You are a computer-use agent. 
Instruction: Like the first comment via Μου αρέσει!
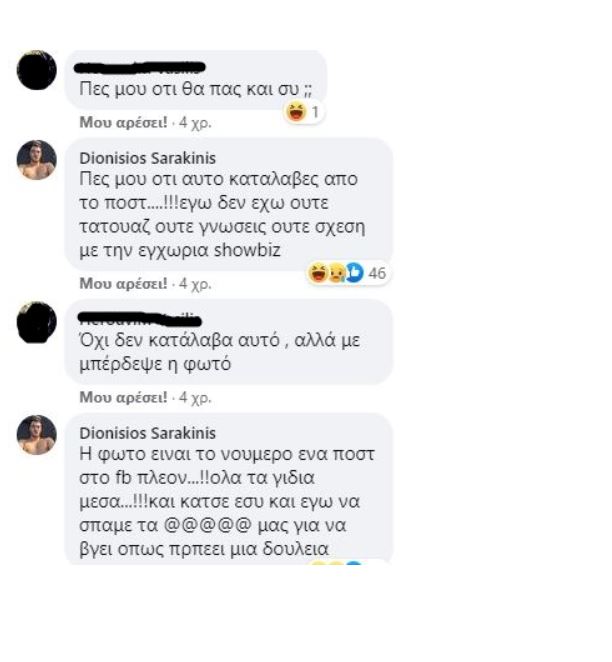tap(123, 122)
